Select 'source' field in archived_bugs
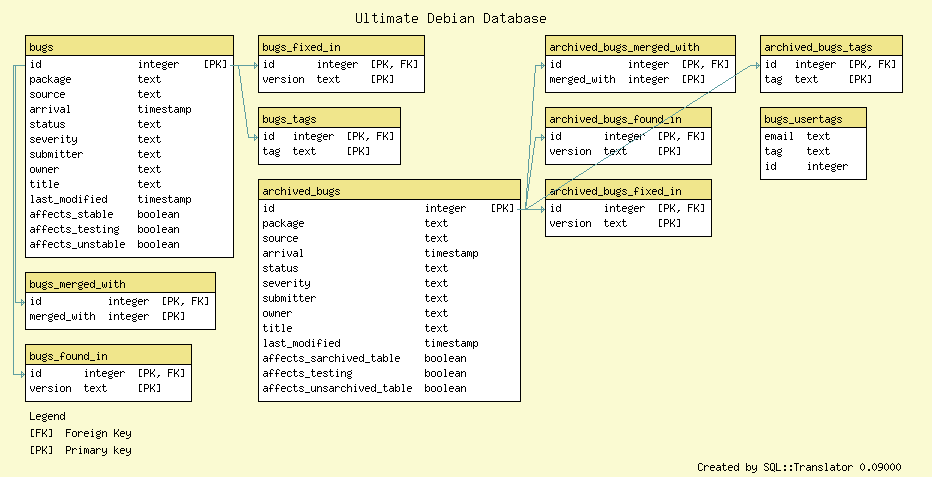932x477 pixels. pos(281,238)
